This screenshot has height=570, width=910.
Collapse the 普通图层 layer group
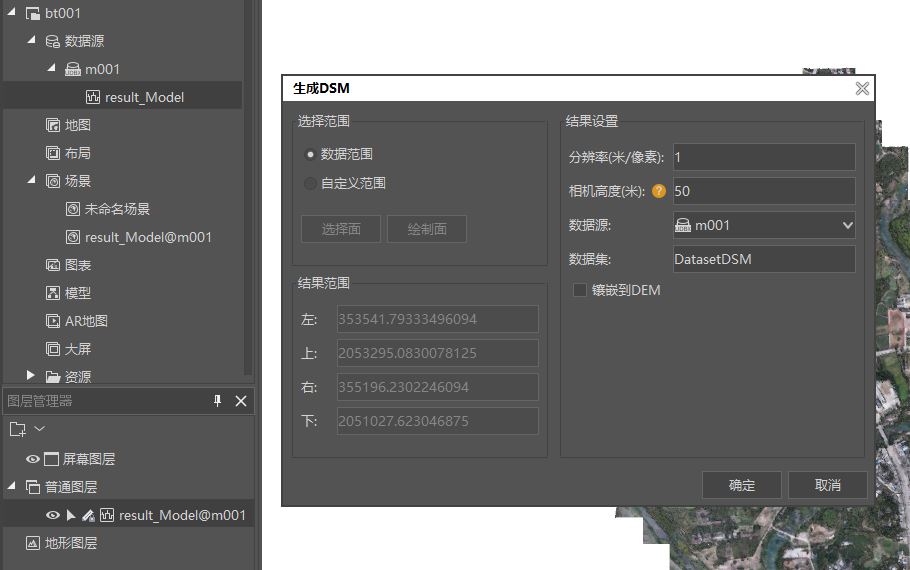pyautogui.click(x=11, y=486)
